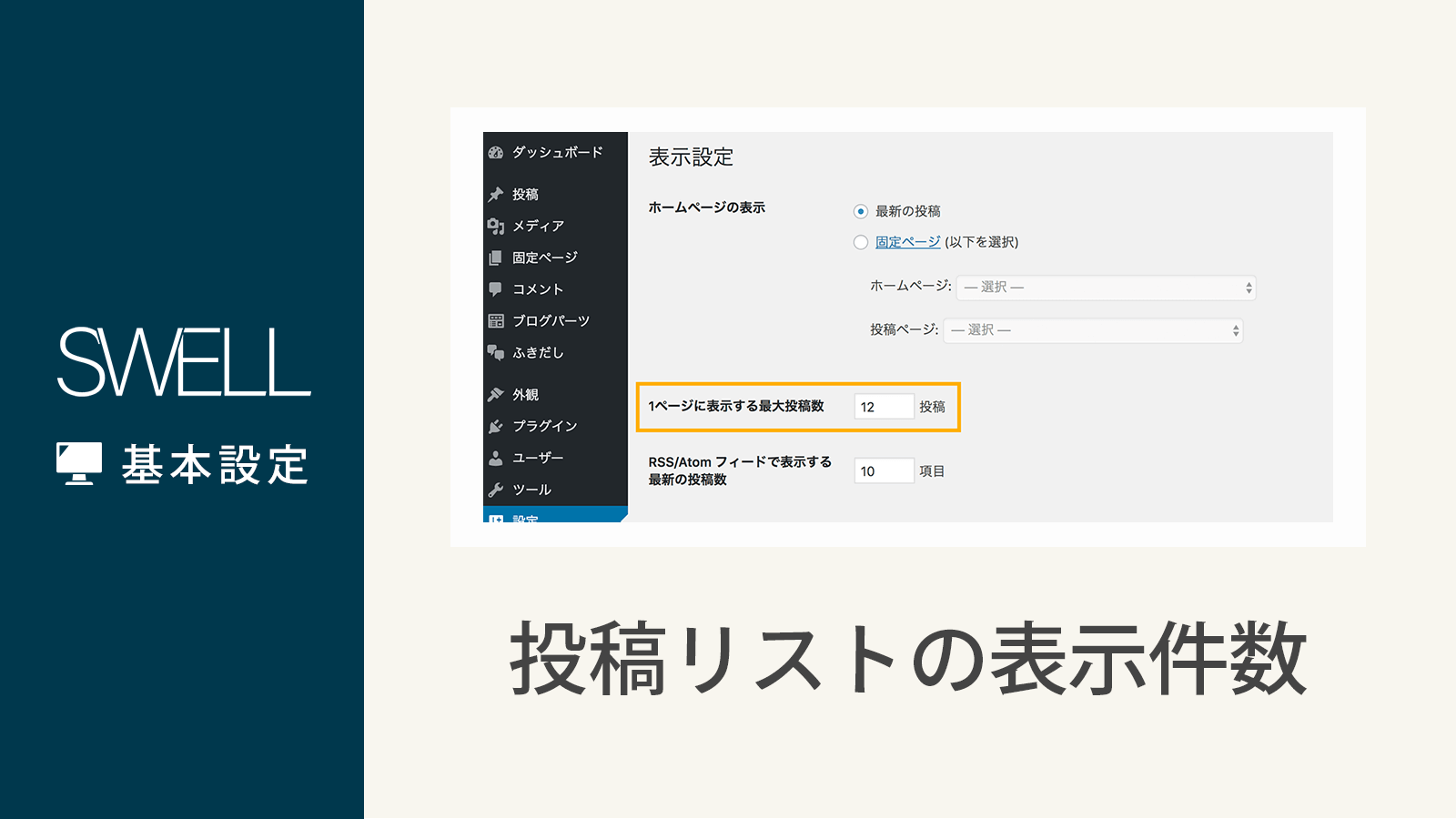Open the ツール tools wrench icon
This screenshot has width=1456, height=819.
496,489
